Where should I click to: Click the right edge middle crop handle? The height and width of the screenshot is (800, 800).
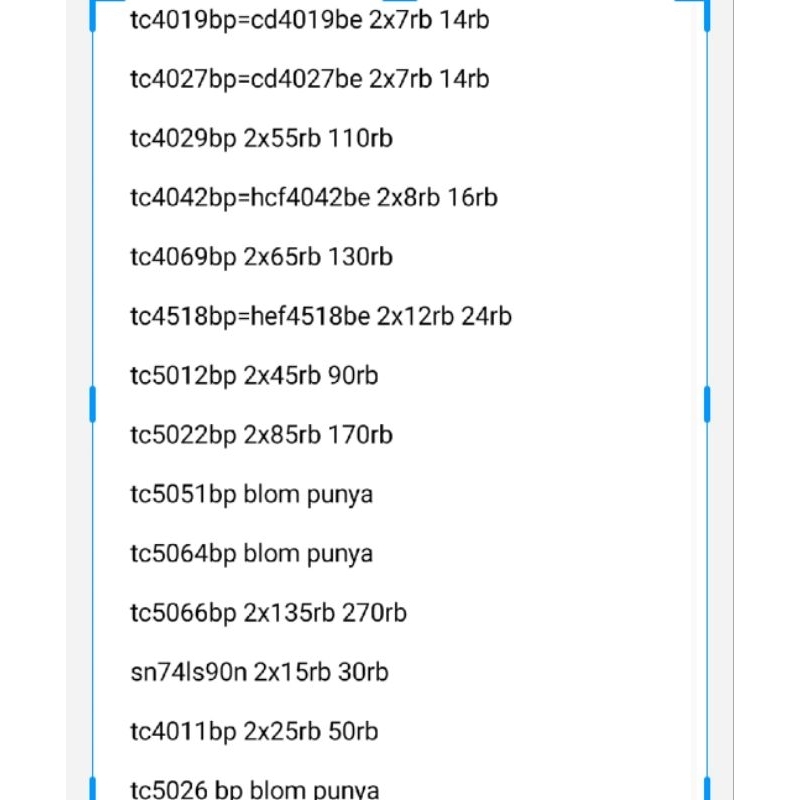707,404
